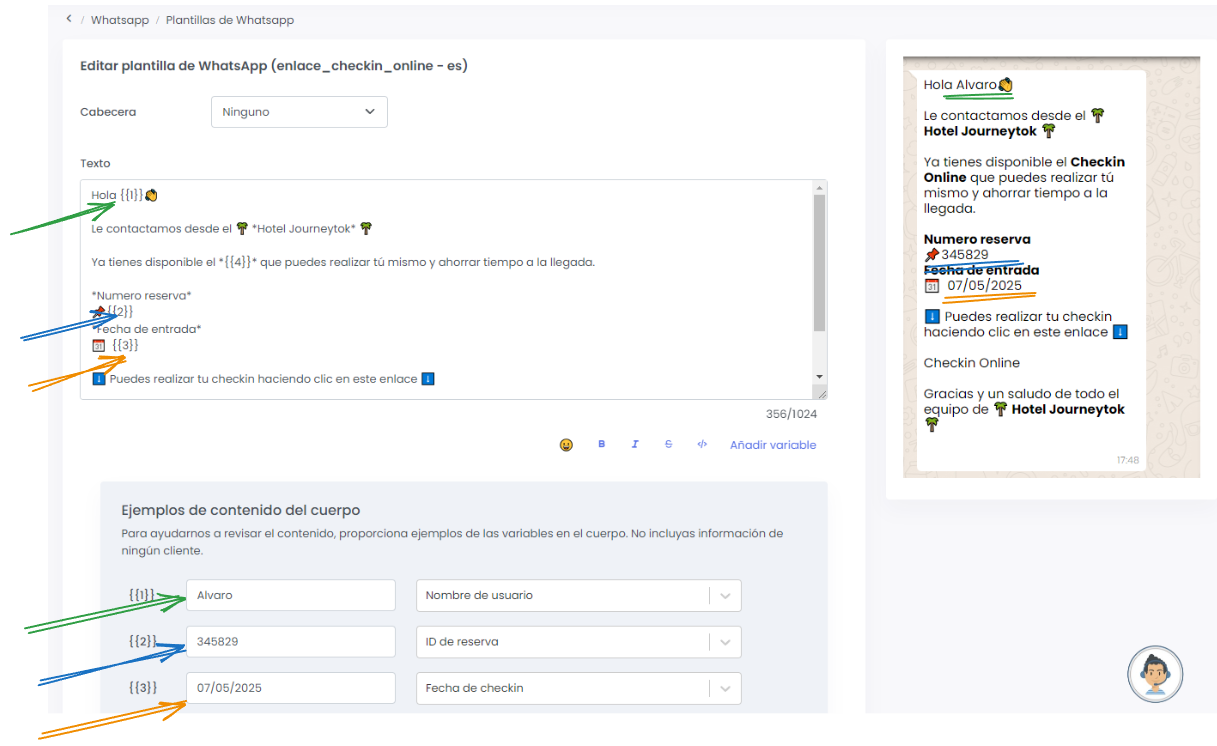Click the emoji picker icon
Screen dimensions: 1217x746
pyautogui.click(x=566, y=445)
